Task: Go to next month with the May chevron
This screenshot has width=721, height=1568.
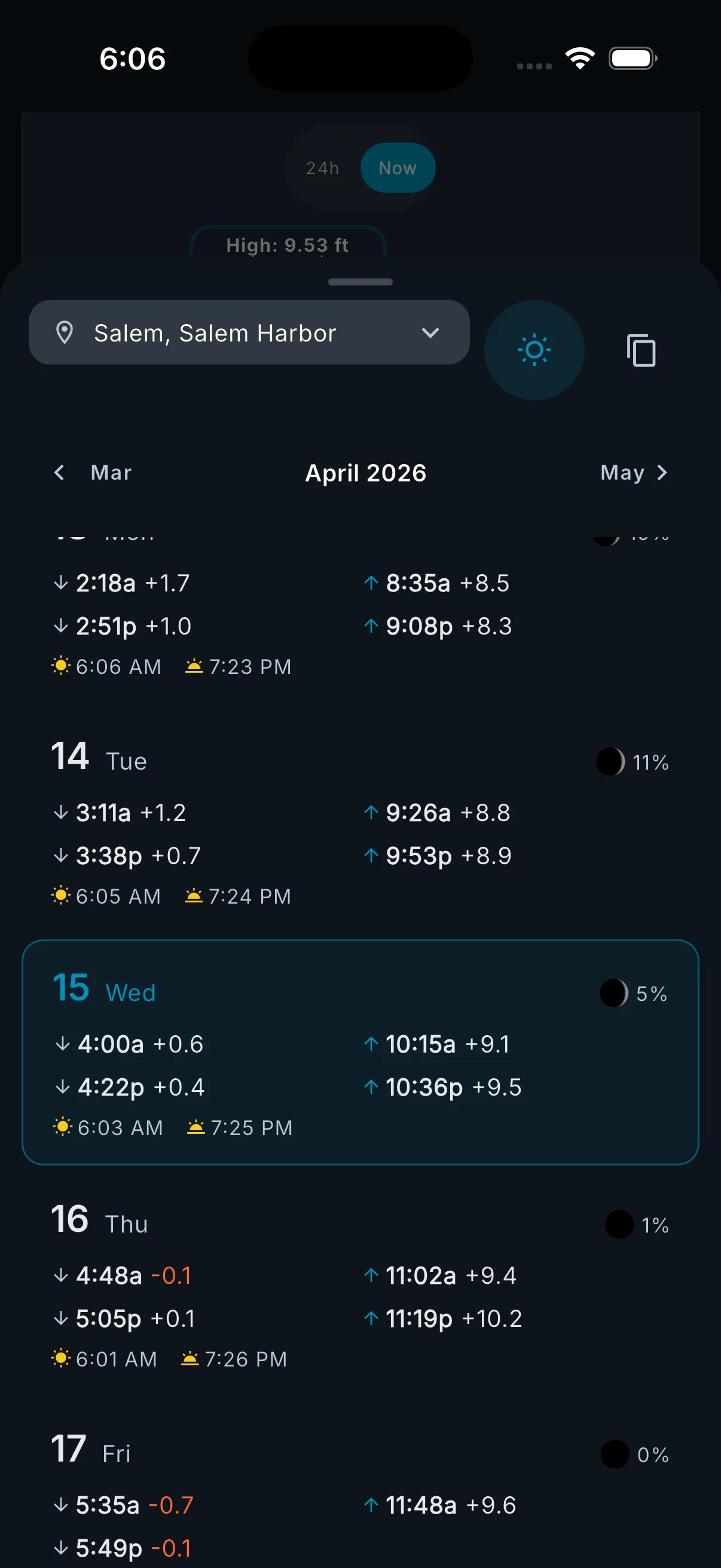Action: tap(662, 472)
